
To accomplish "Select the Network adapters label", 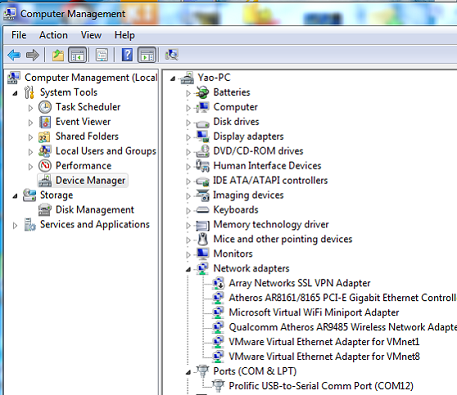I will pos(251,268).
